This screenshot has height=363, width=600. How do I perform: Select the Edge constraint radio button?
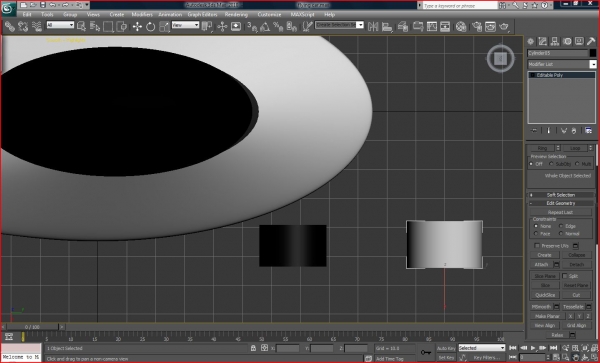561,226
